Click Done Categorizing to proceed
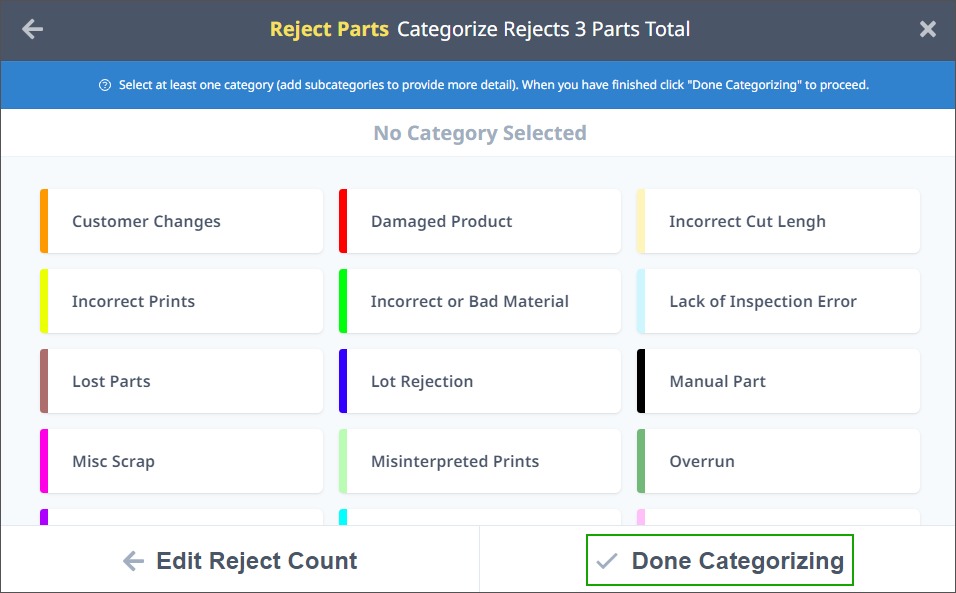The height and width of the screenshot is (593, 956). click(719, 560)
